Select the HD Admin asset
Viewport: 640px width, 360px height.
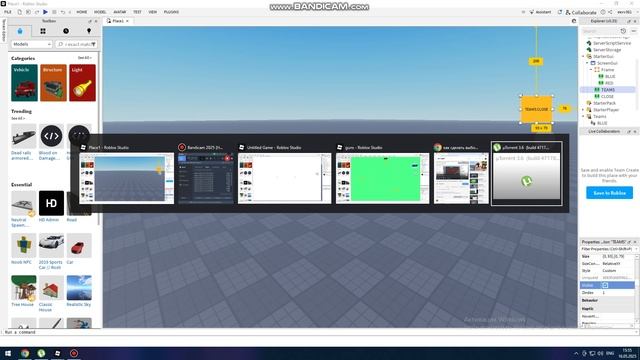coord(51,207)
